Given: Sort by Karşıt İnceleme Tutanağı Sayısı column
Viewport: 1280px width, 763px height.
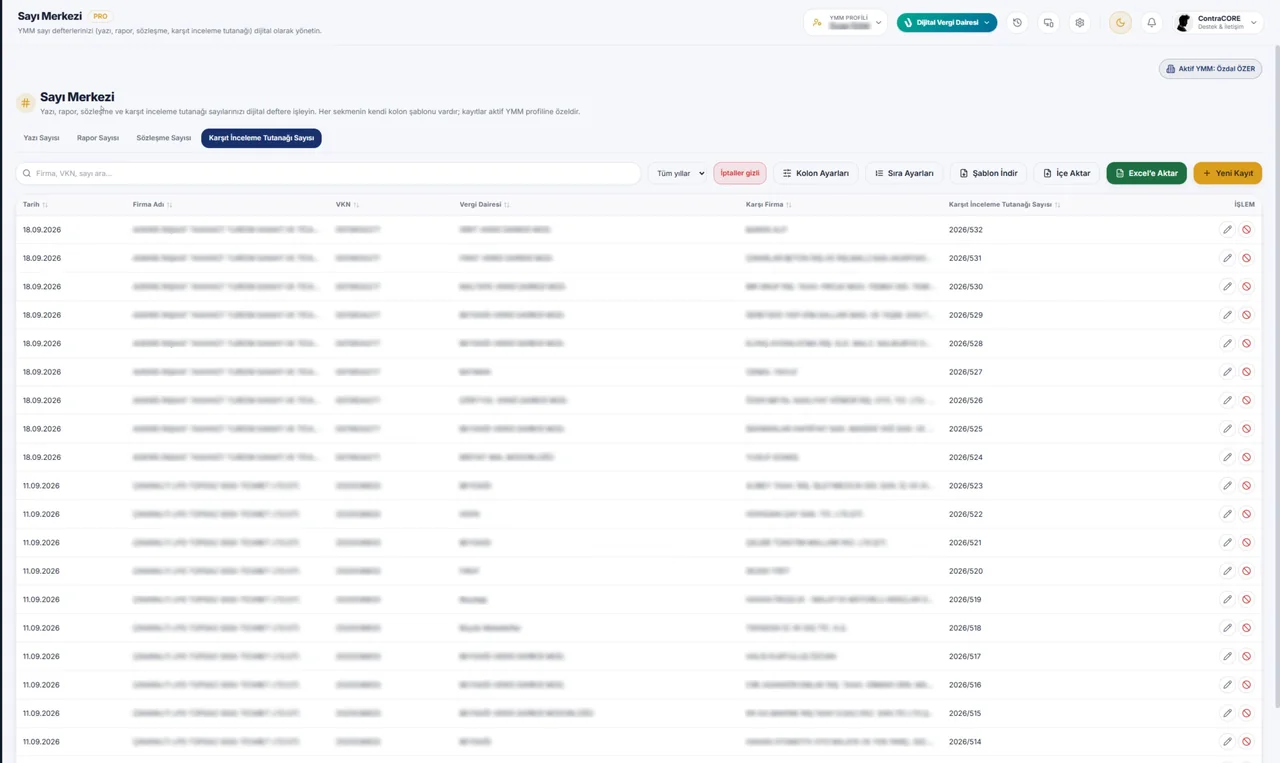Looking at the screenshot, I should 1004,204.
